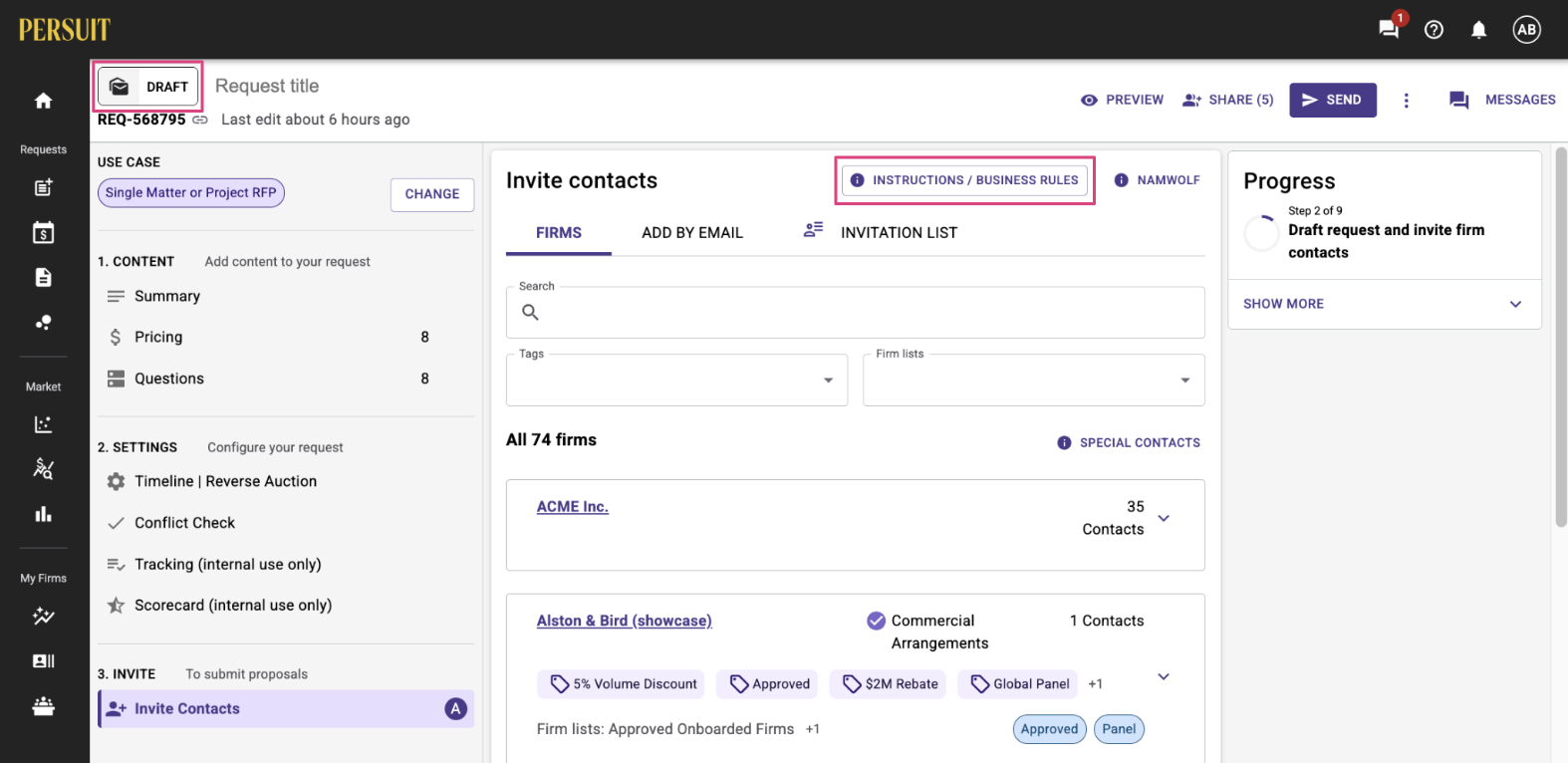Switch to ADD BY EMAIL tab
This screenshot has height=763, width=1568.
tap(692, 233)
